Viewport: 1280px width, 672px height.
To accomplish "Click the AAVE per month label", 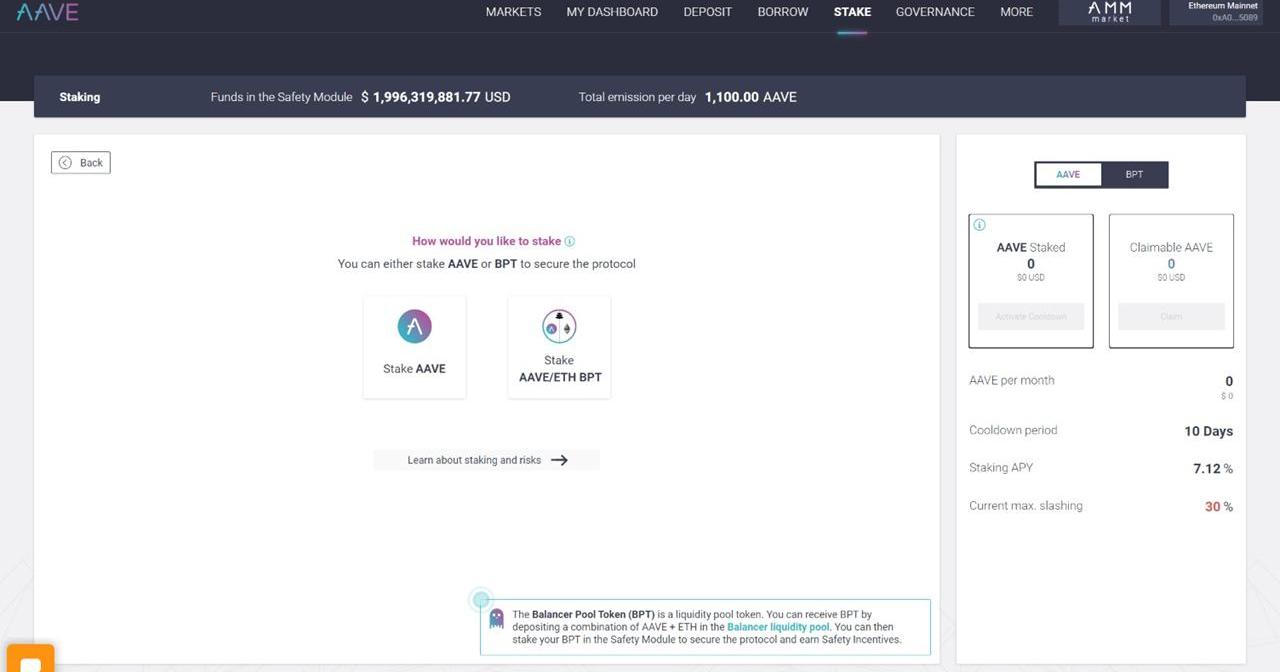I will pos(1012,380).
